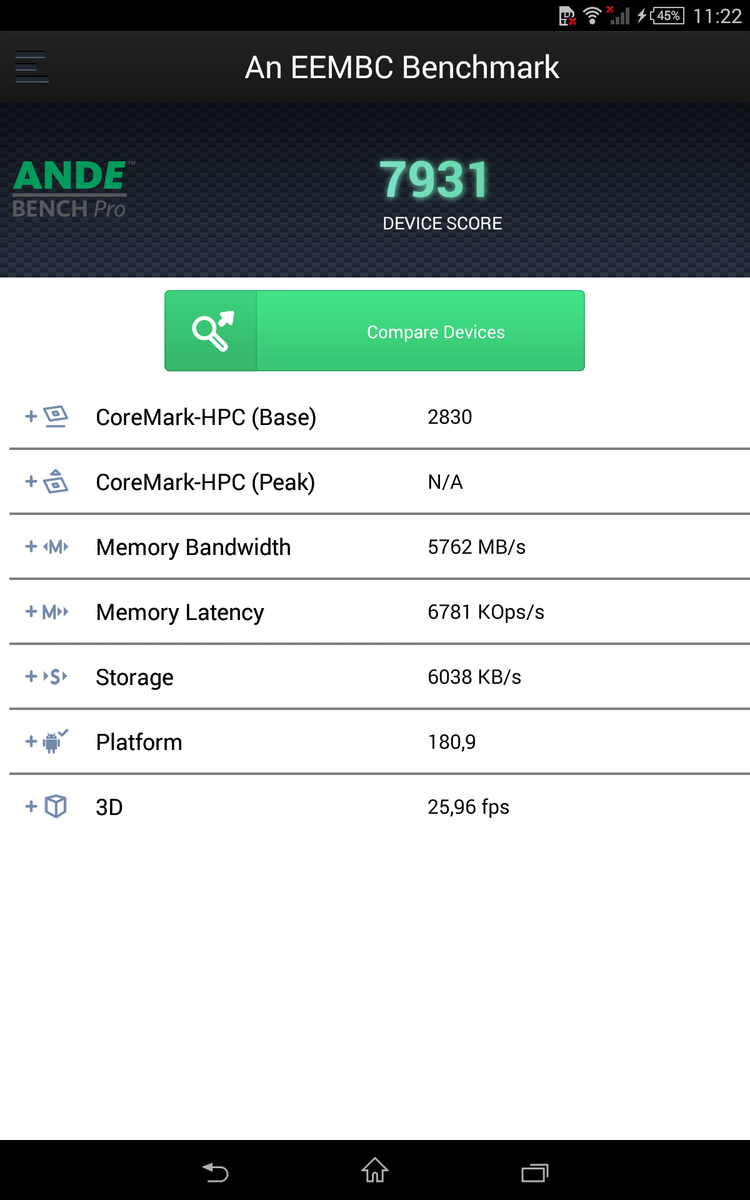Select the Memory Latency row label

(x=180, y=612)
